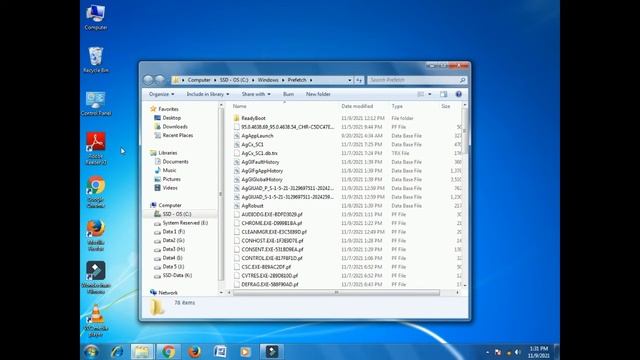Open the Windows Start menu

[91, 351]
